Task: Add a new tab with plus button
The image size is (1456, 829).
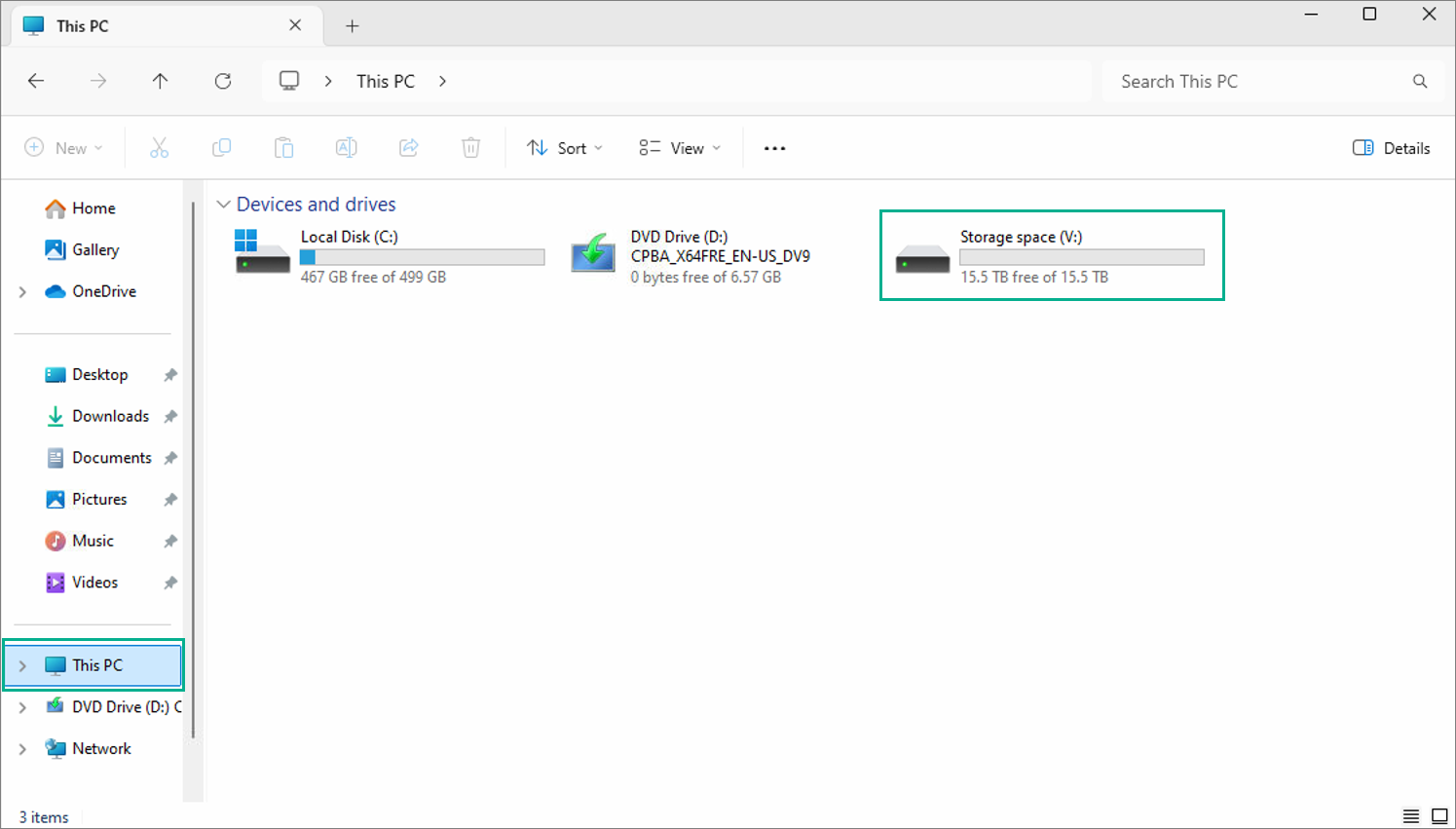Action: tap(353, 26)
